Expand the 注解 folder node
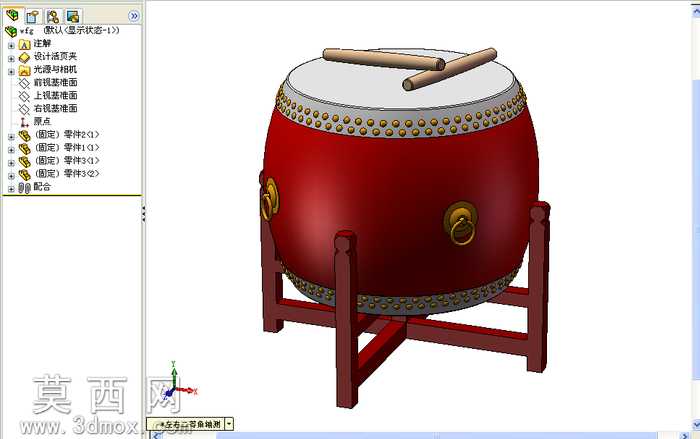 [x=11, y=45]
